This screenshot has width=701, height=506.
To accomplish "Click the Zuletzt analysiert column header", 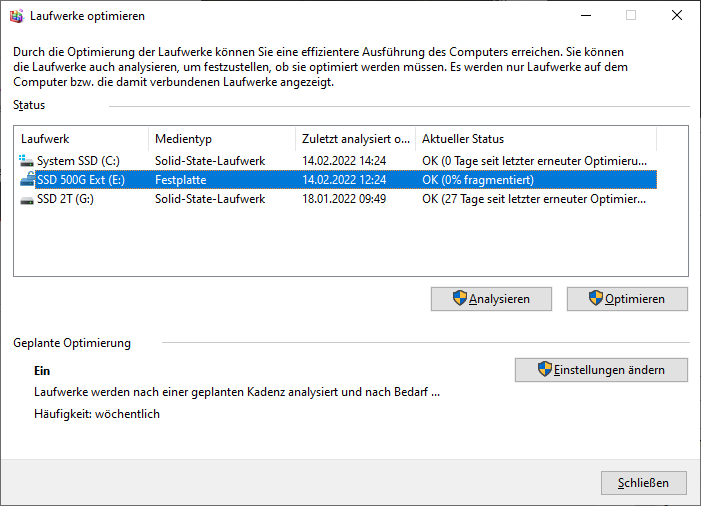I will click(355, 139).
